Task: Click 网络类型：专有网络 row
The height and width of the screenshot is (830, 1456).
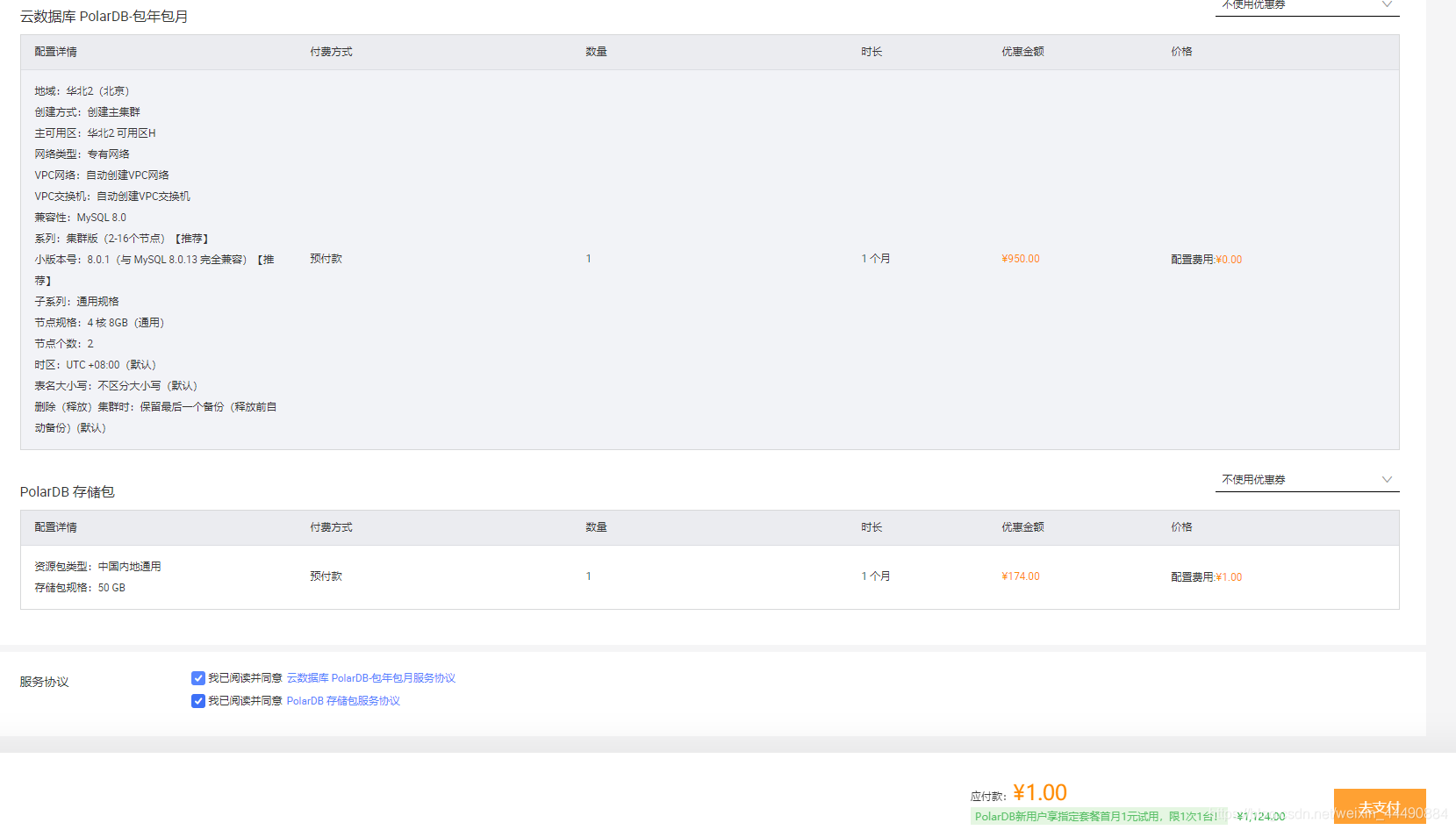Action: click(82, 154)
